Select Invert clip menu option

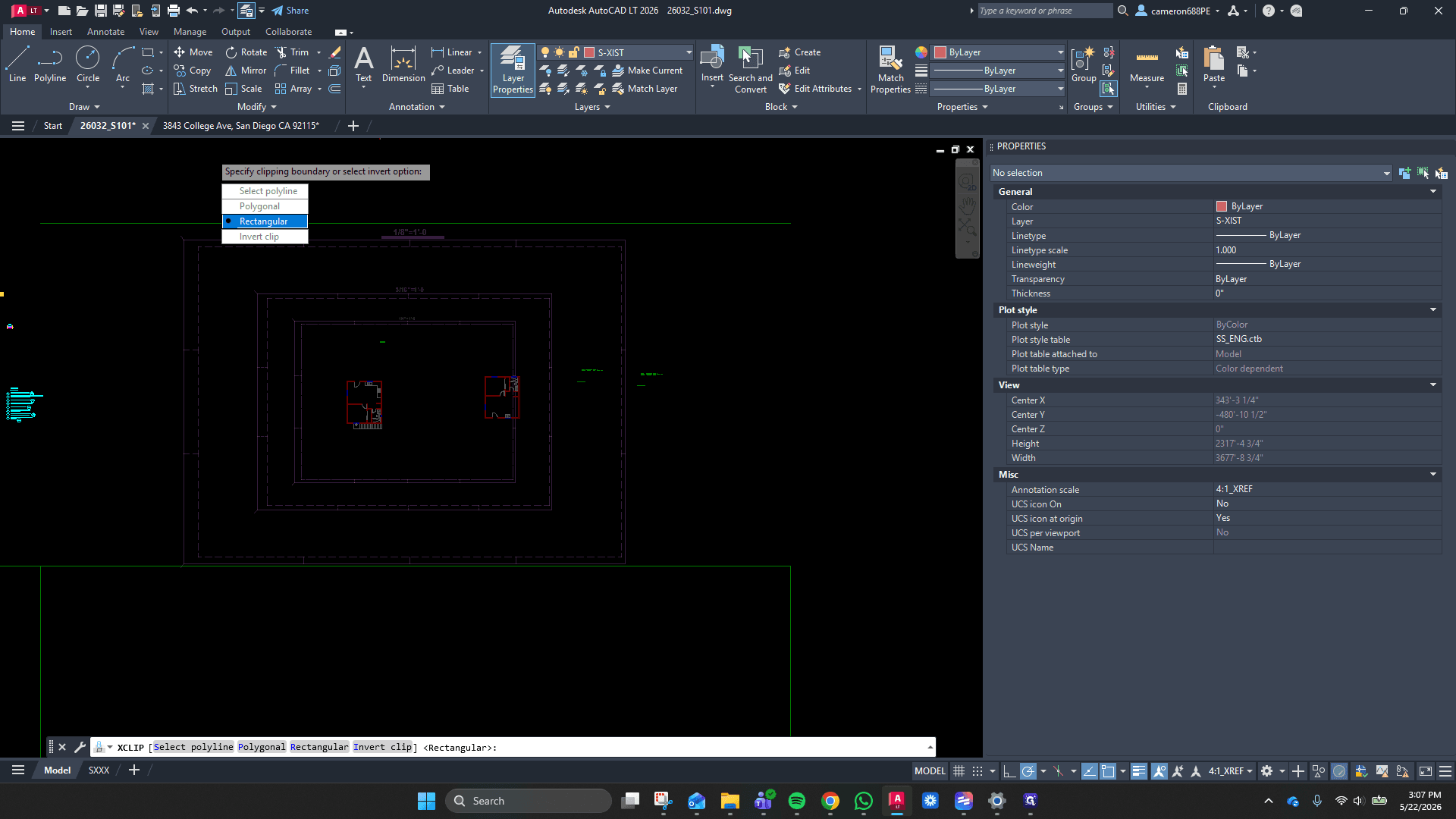click(265, 237)
